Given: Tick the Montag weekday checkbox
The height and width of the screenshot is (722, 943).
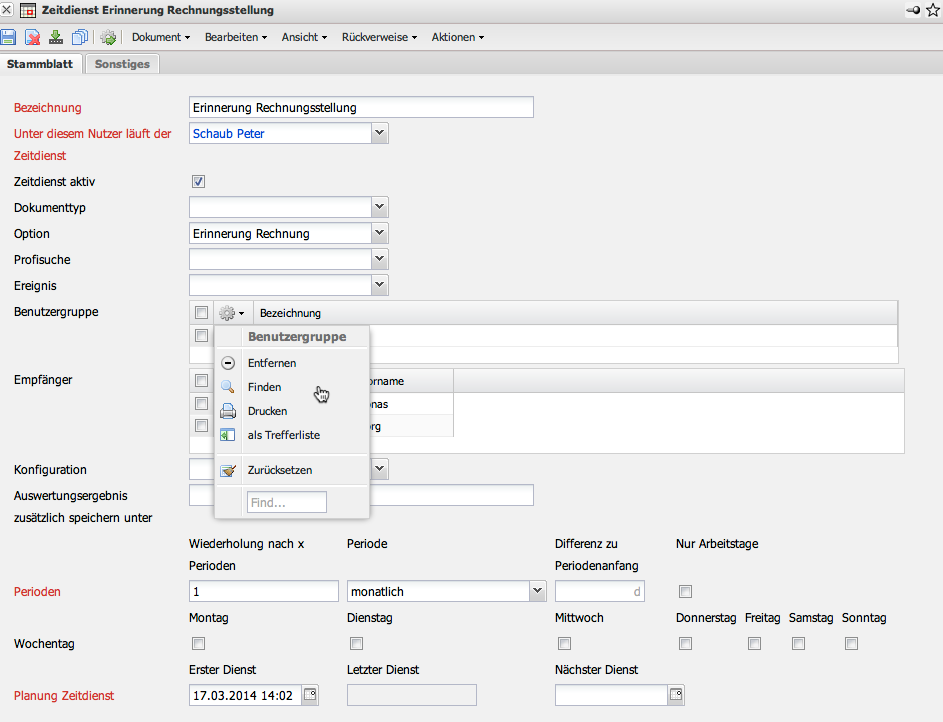Looking at the screenshot, I should pyautogui.click(x=198, y=644).
